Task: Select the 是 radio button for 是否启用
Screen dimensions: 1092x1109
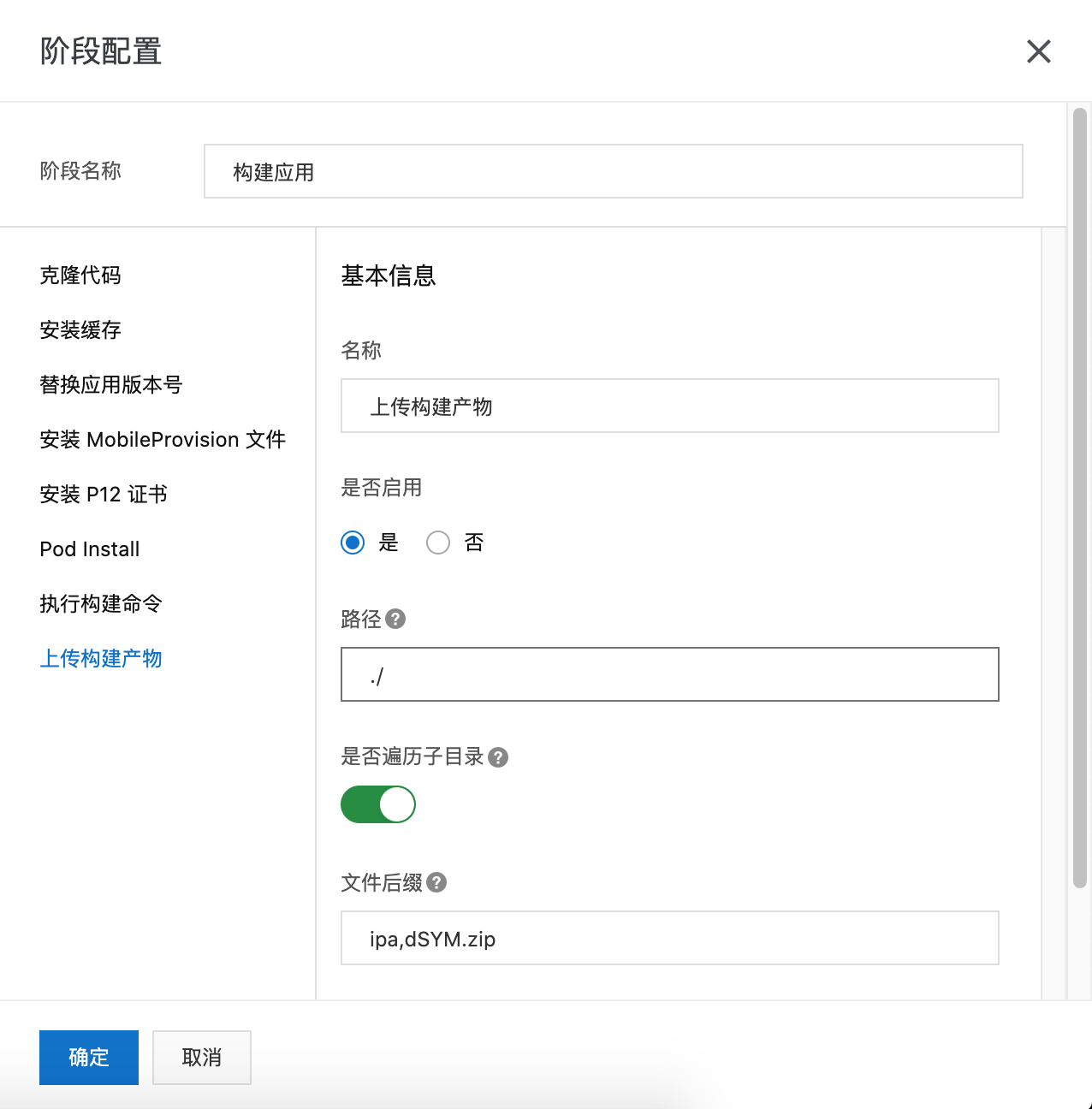Action: point(353,543)
